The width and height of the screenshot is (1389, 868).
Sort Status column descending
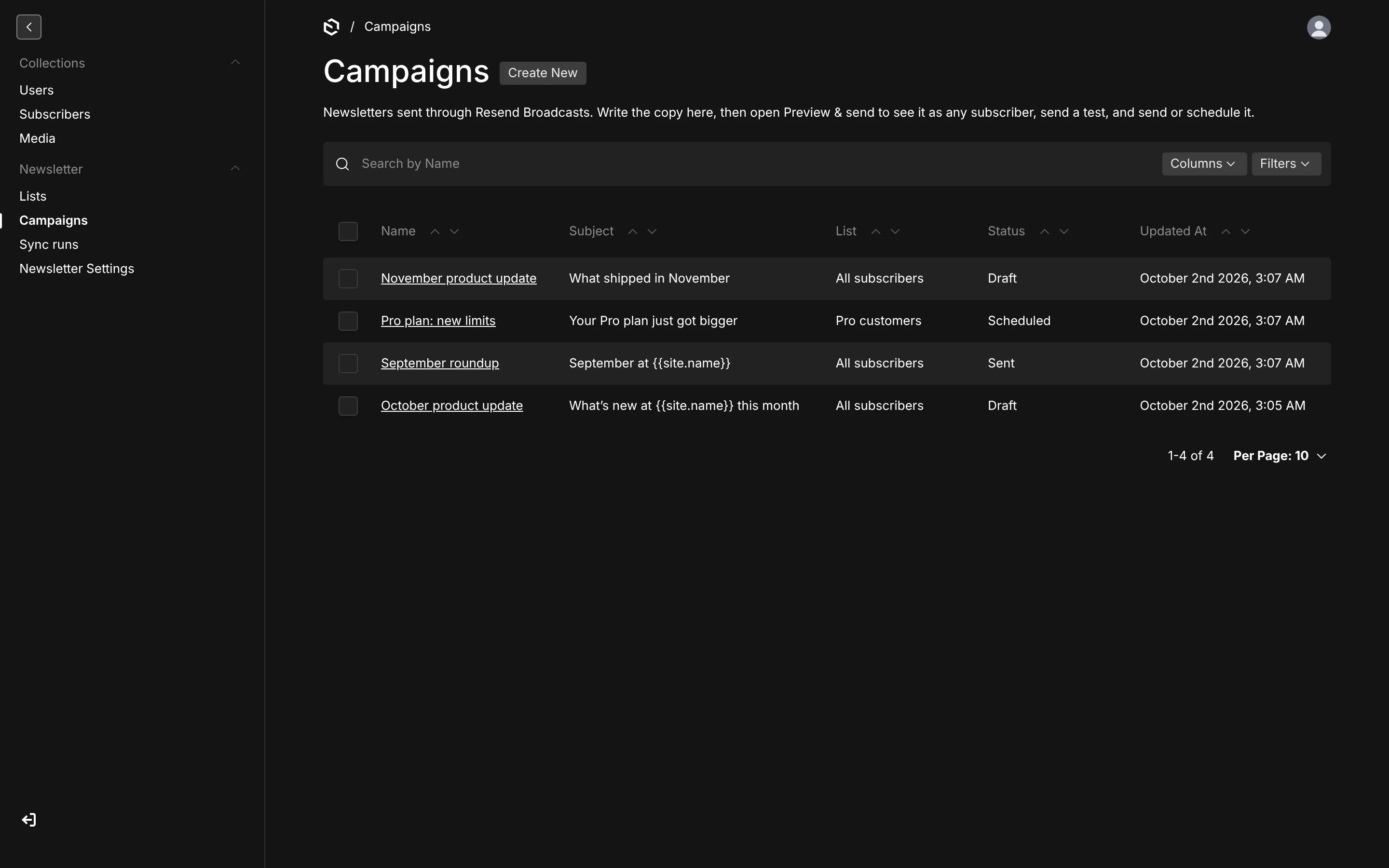1064,231
